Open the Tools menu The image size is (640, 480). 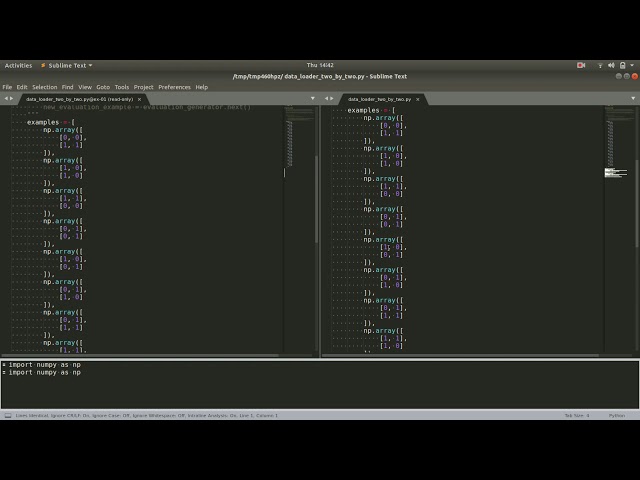(x=122, y=87)
